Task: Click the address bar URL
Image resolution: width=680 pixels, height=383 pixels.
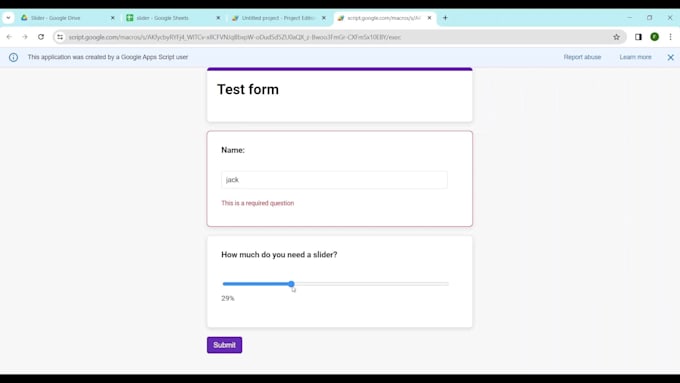Action: [235, 37]
